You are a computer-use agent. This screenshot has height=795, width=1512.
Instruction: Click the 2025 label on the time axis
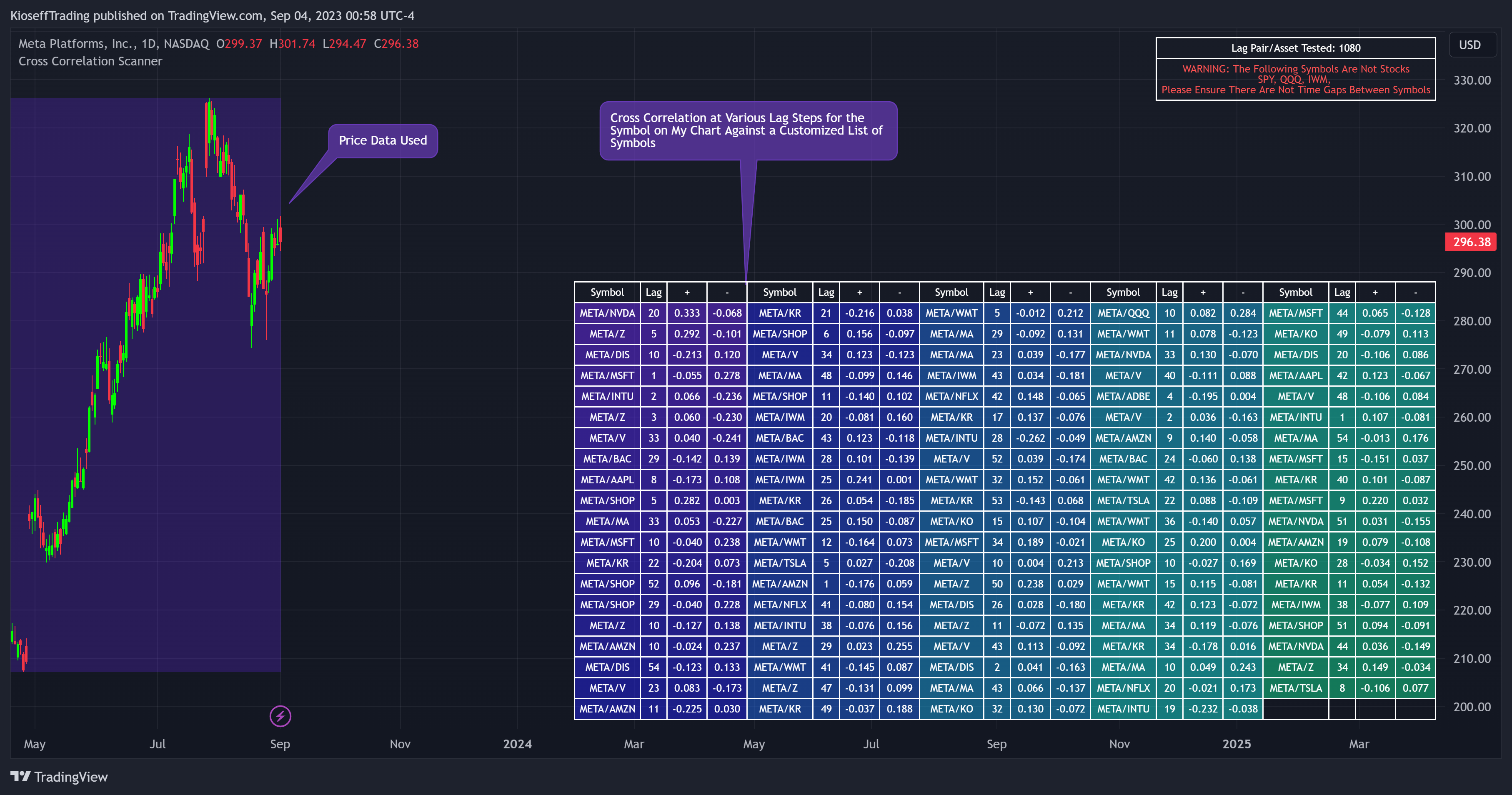click(x=1236, y=744)
